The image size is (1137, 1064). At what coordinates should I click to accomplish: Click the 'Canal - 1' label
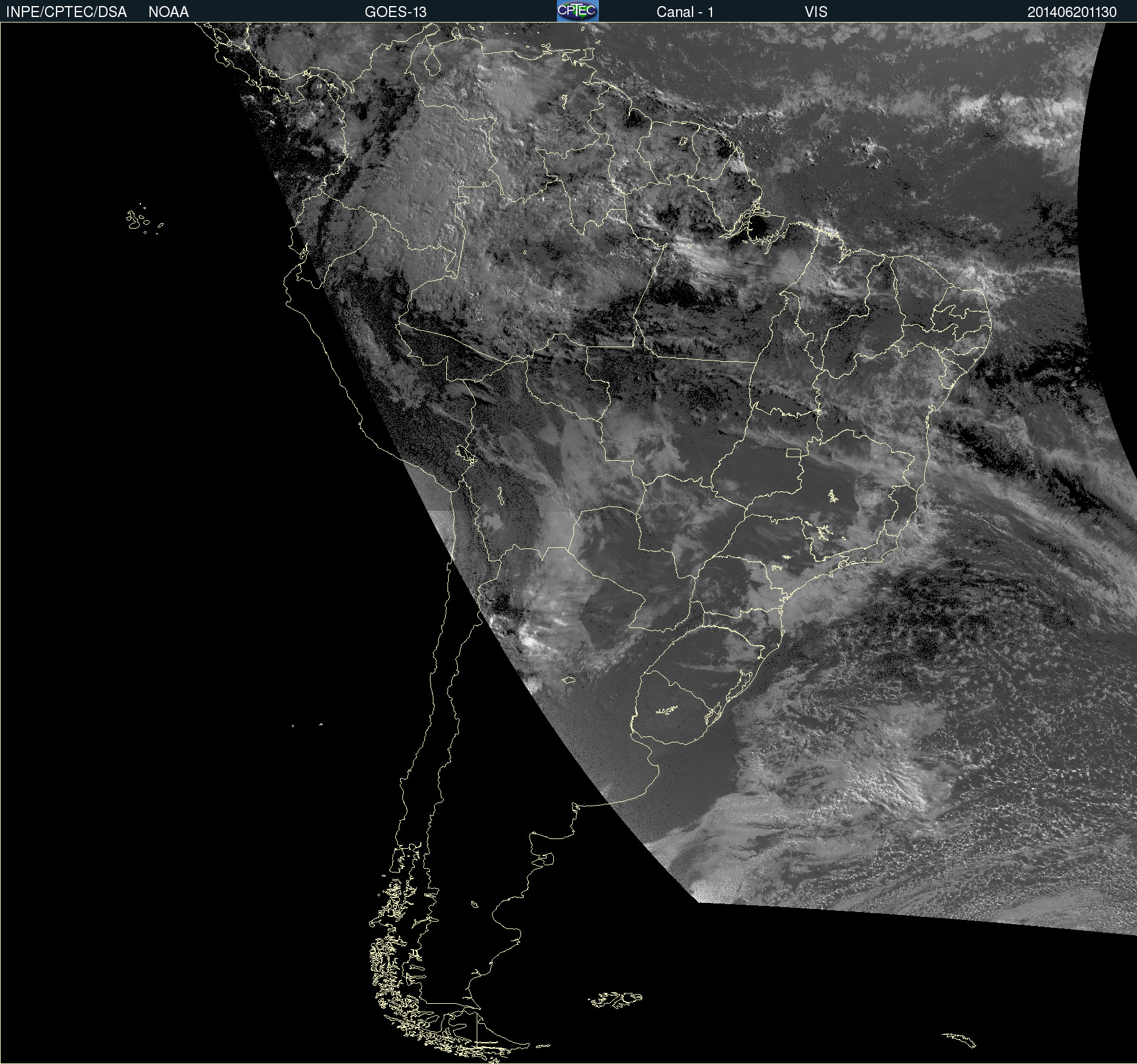pos(685,12)
